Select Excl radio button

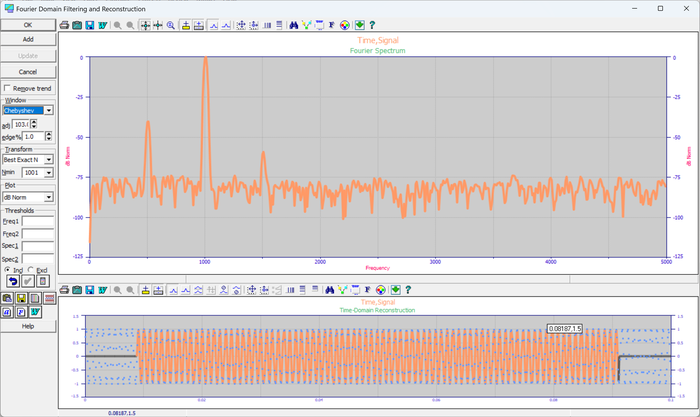click(x=30, y=270)
